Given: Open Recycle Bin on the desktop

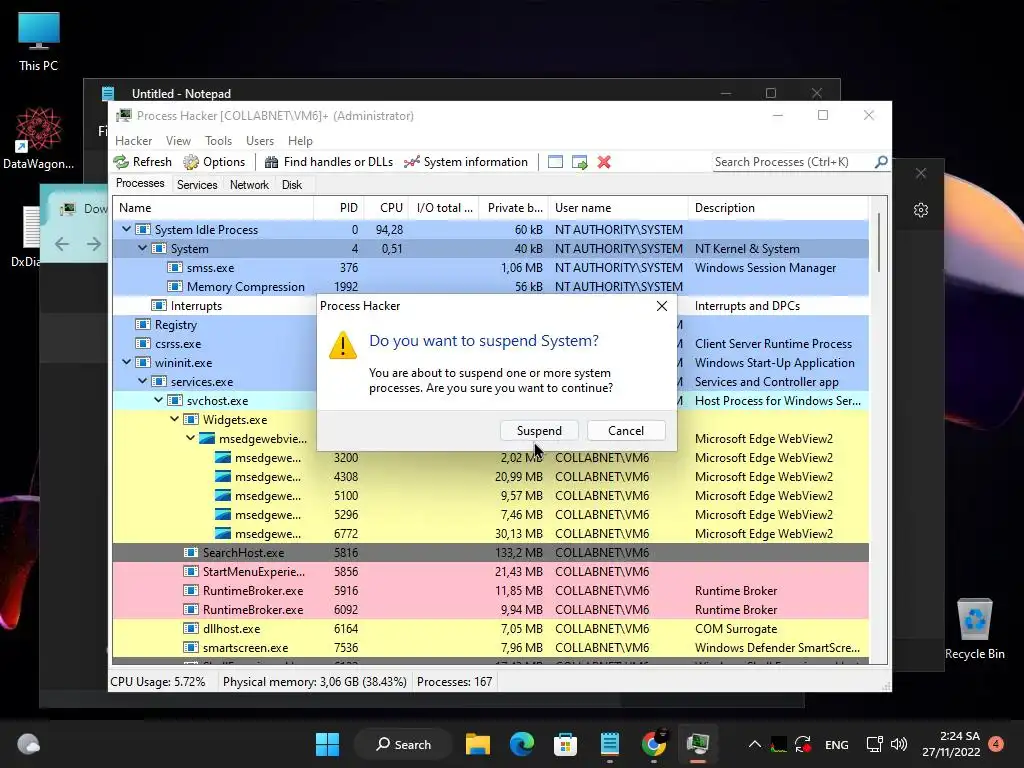Looking at the screenshot, I should (x=974, y=629).
